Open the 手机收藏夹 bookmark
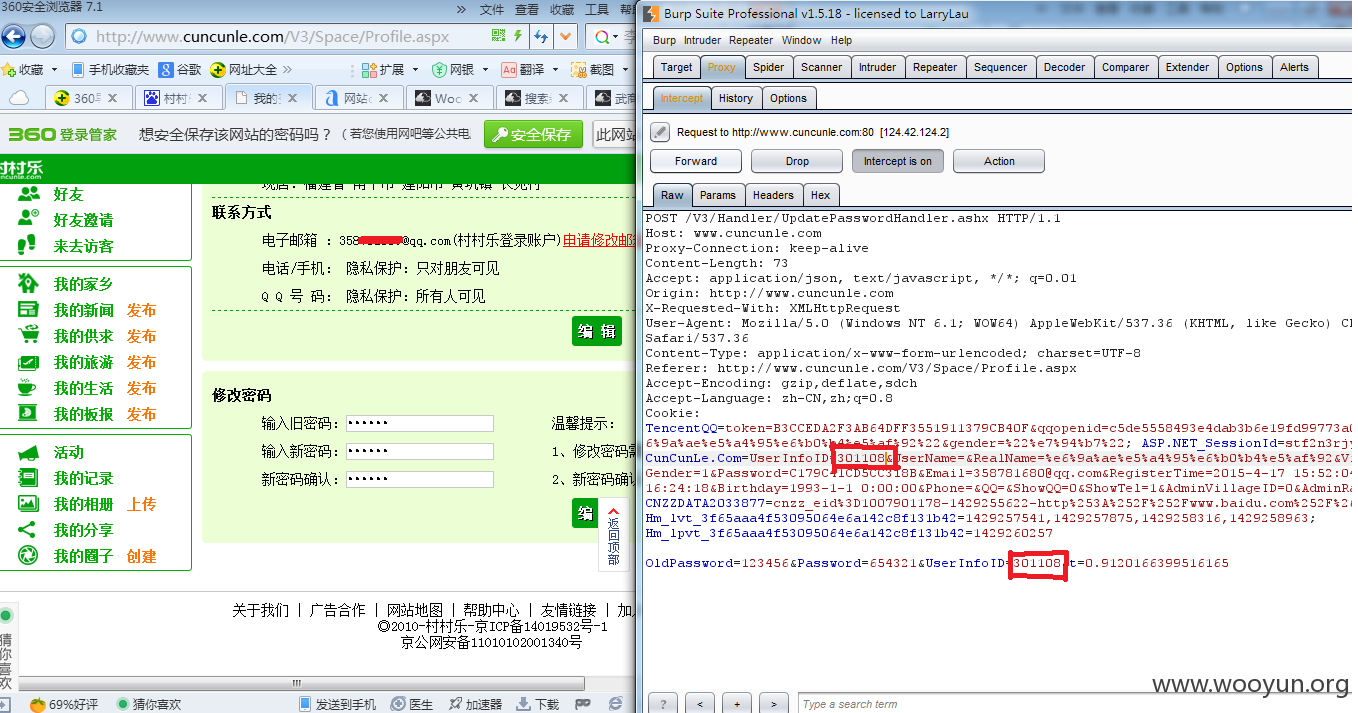Viewport: 1358px width, 713px height. [x=110, y=70]
